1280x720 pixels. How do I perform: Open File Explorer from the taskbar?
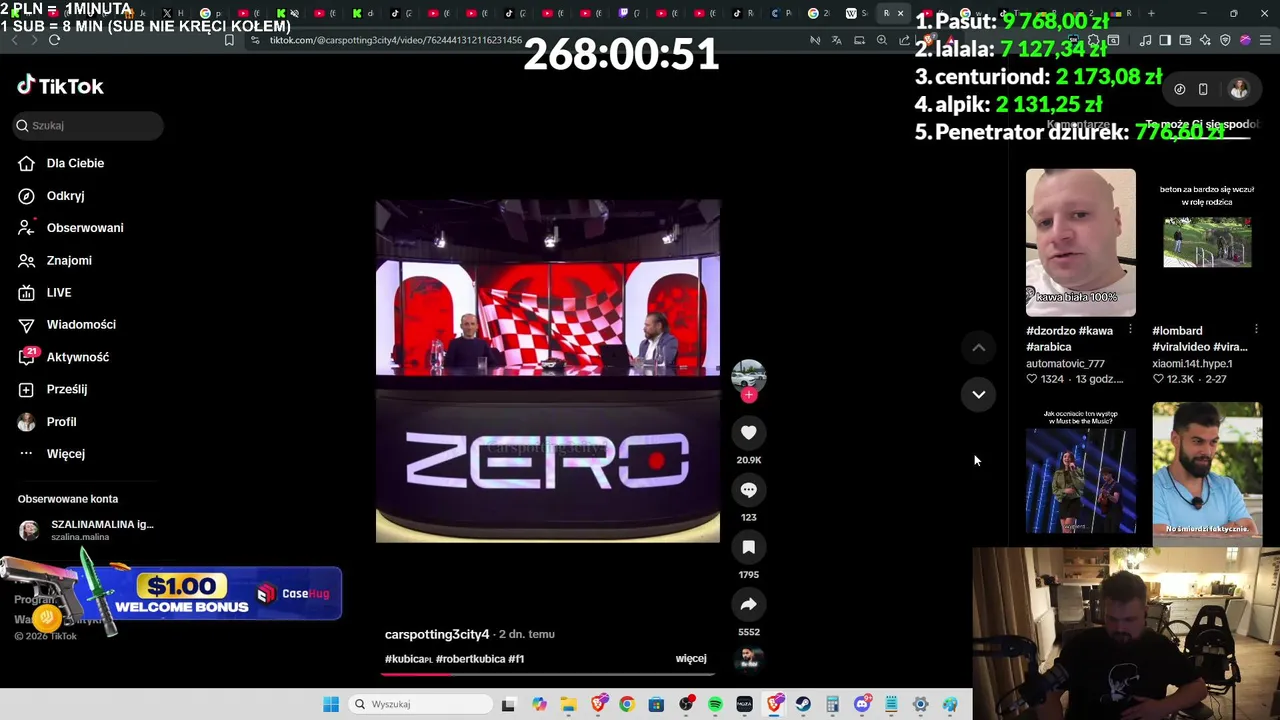pos(568,704)
